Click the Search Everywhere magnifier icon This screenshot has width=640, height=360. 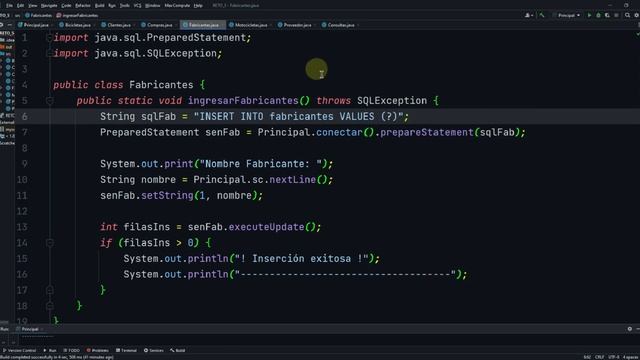click(627, 16)
